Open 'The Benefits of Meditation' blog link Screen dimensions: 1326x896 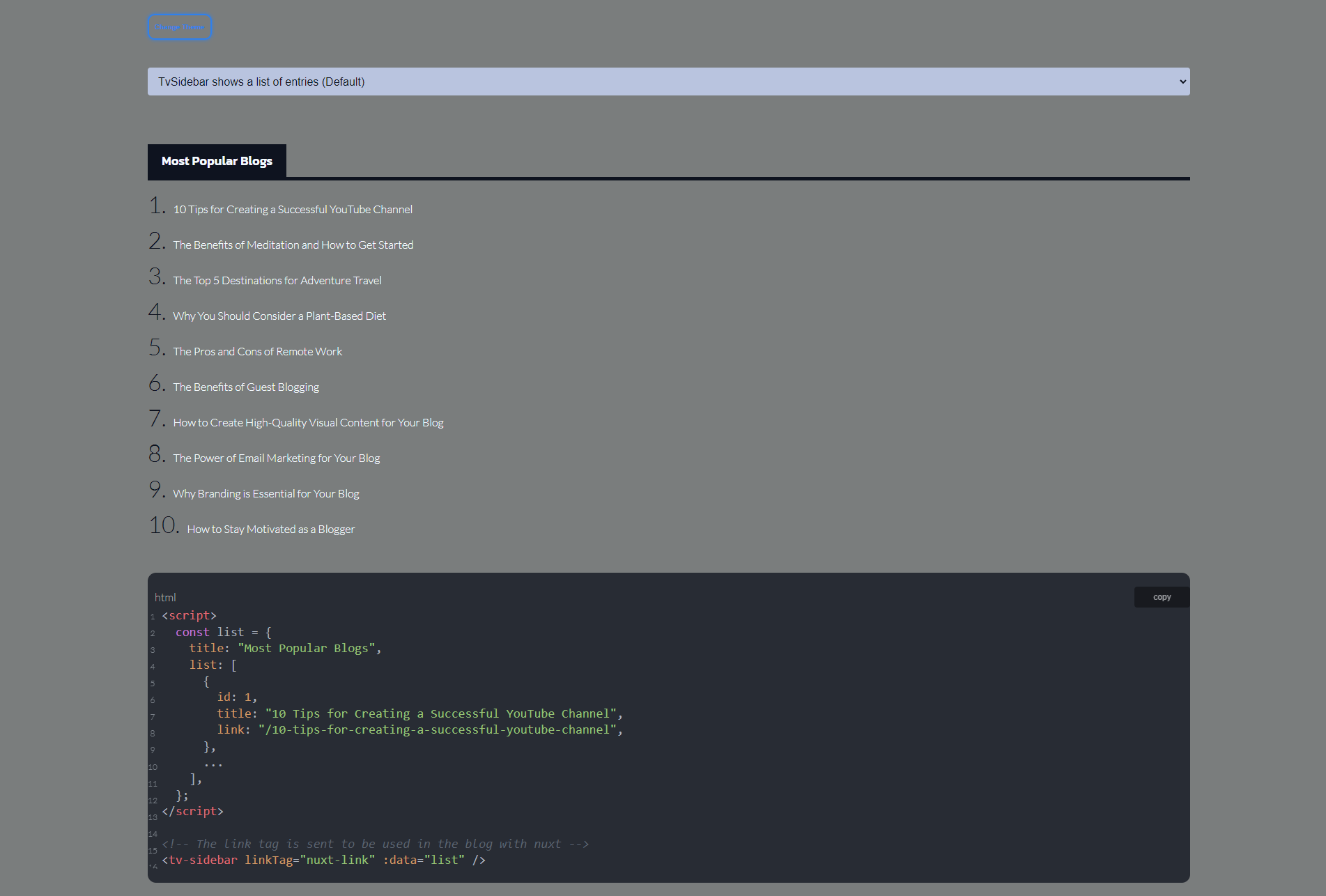pyautogui.click(x=293, y=245)
